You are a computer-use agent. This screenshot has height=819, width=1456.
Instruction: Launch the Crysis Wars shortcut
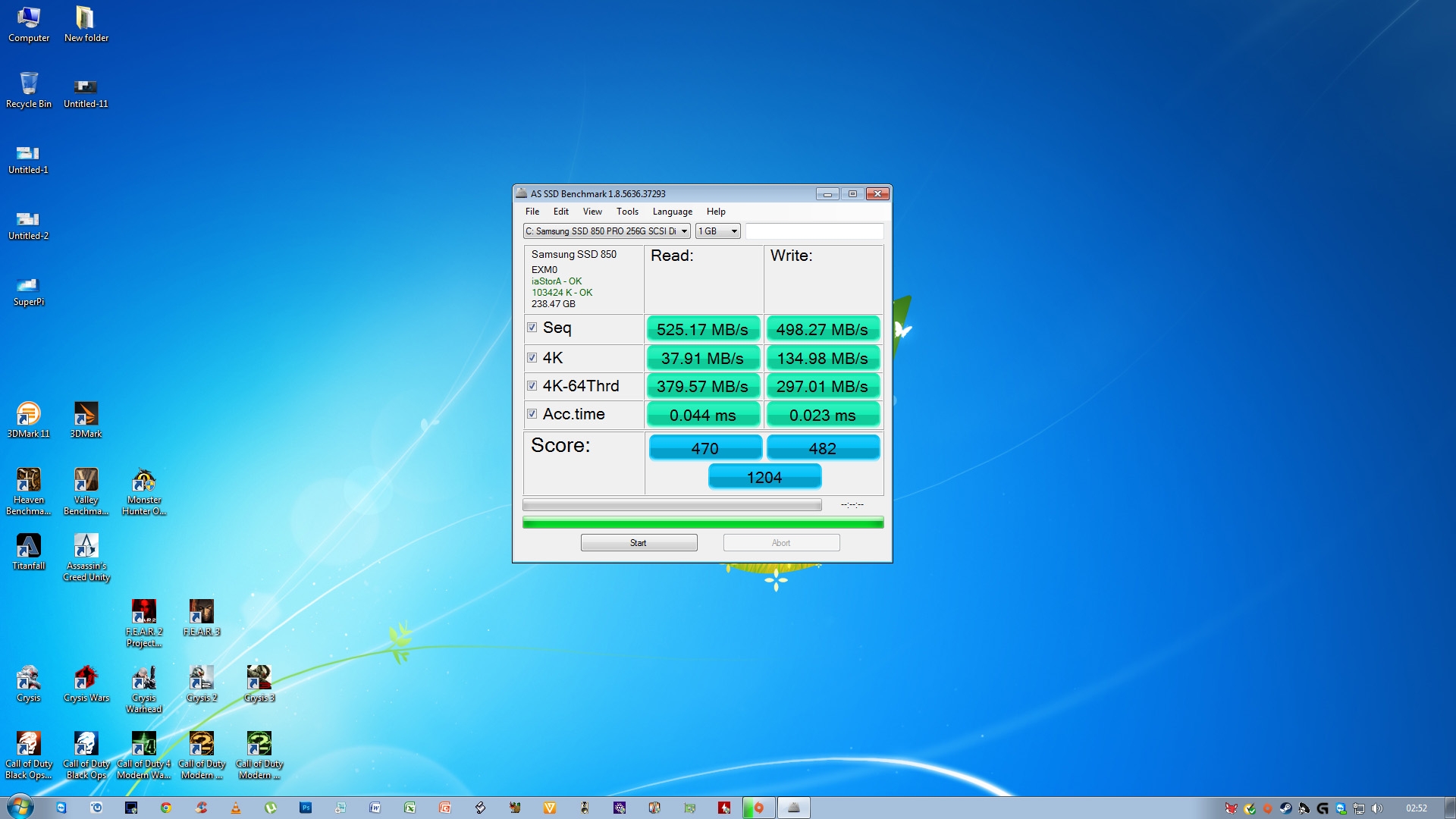pos(86,683)
